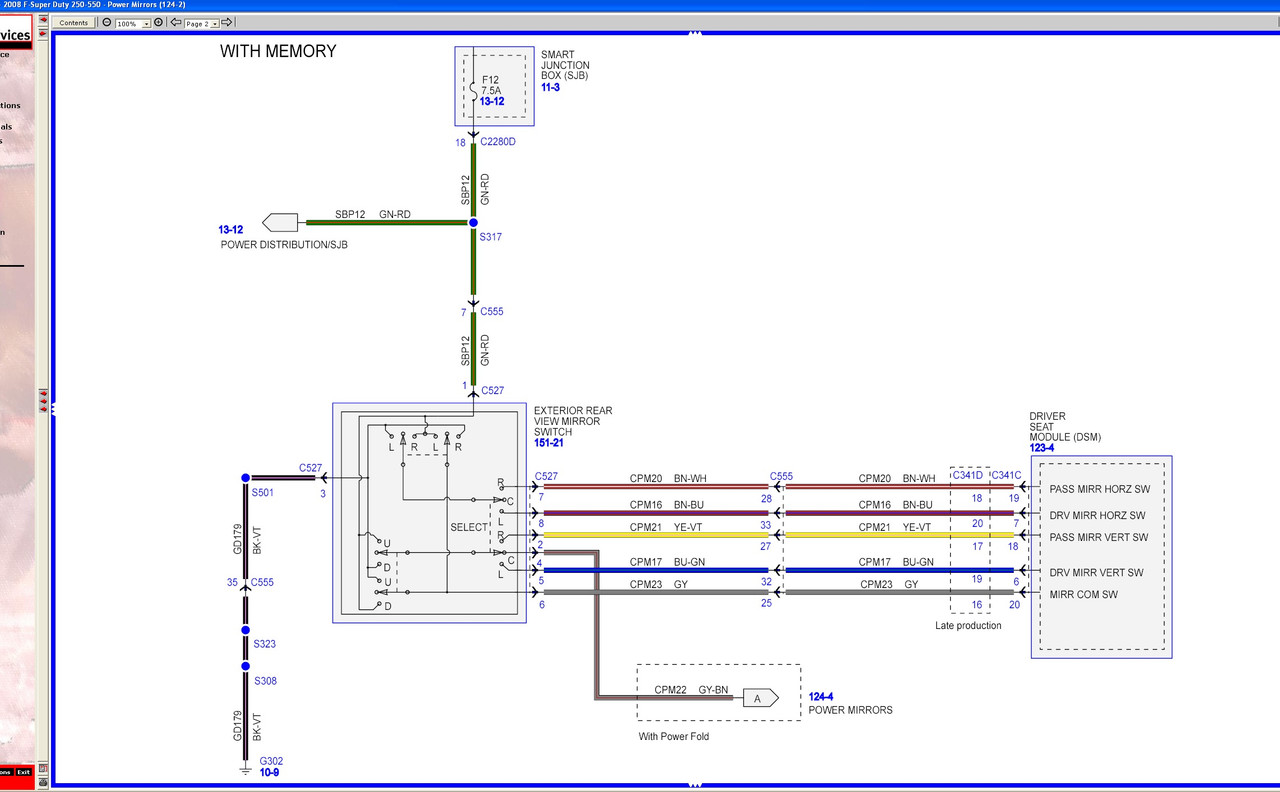Click the SMART JUNCTION BOX (SJB) label
Screen dimensions: 1280x792
[565, 66]
